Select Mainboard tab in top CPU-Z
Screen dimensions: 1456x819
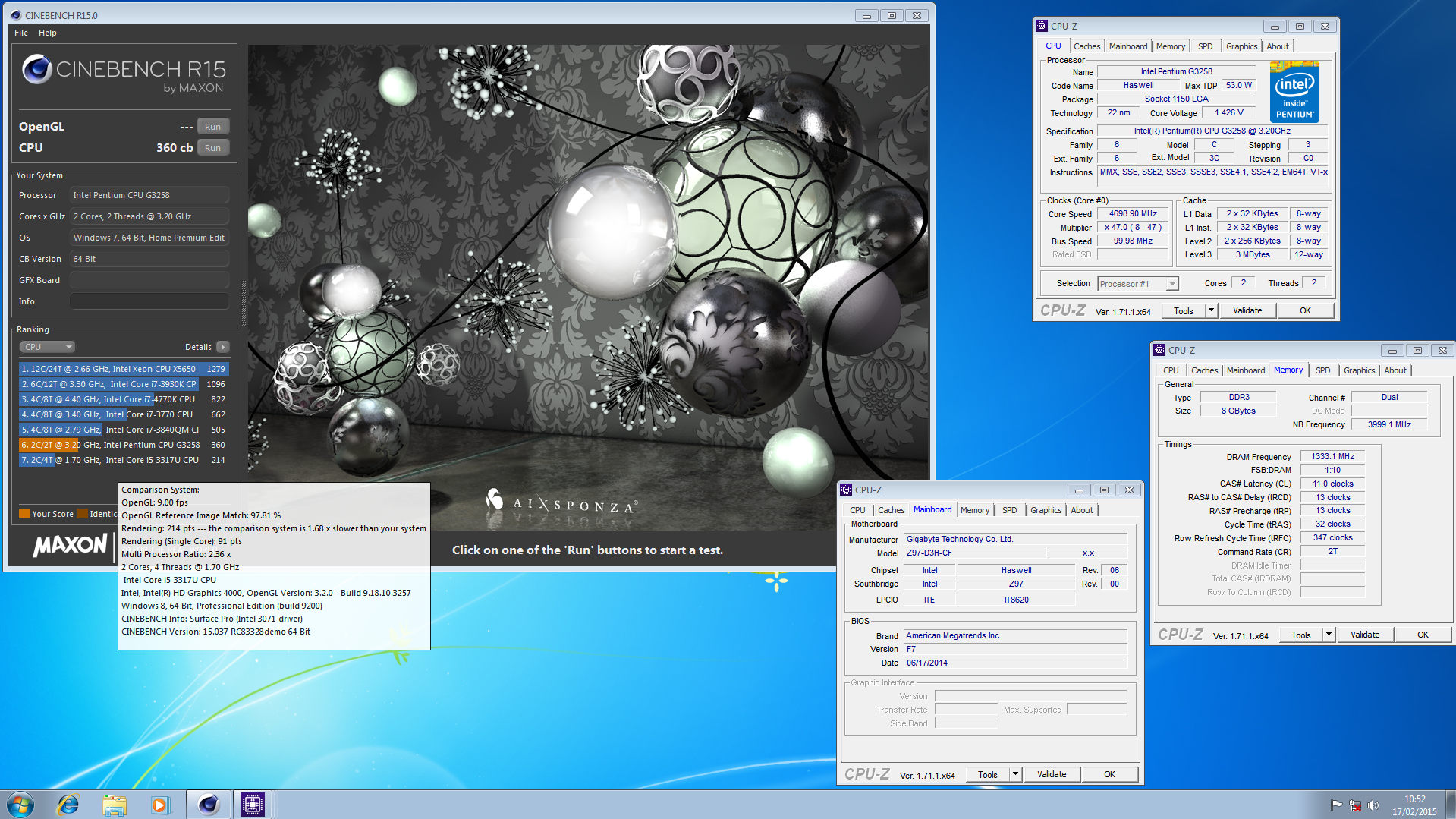[x=1128, y=46]
